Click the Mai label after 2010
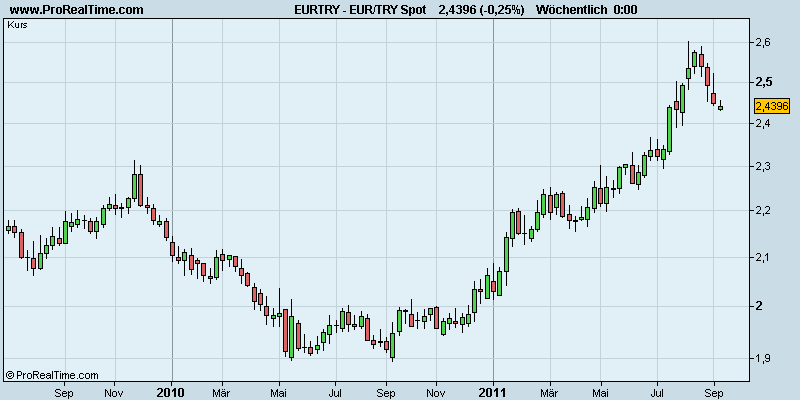The height and width of the screenshot is (400, 800). pyautogui.click(x=279, y=392)
